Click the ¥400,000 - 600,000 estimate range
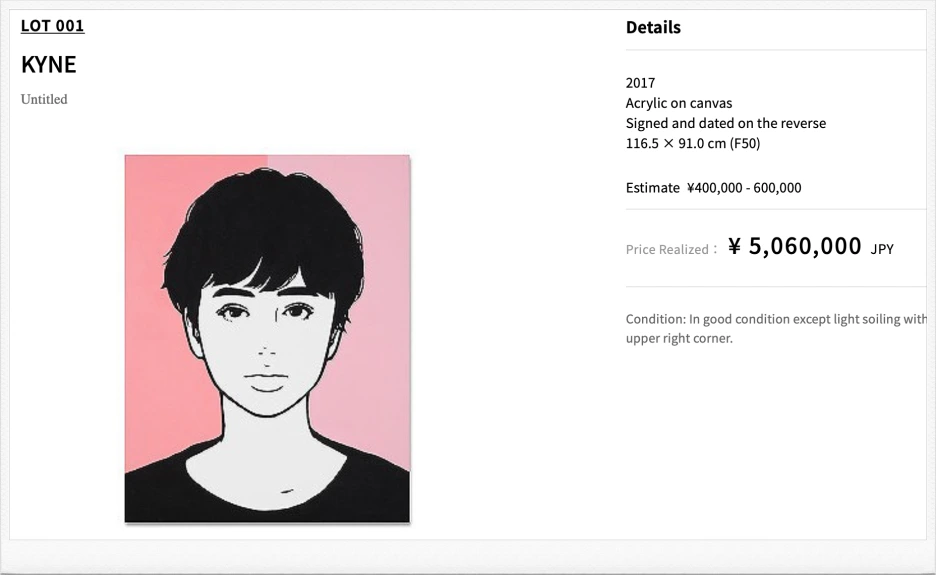This screenshot has height=575, width=936. [x=744, y=188]
